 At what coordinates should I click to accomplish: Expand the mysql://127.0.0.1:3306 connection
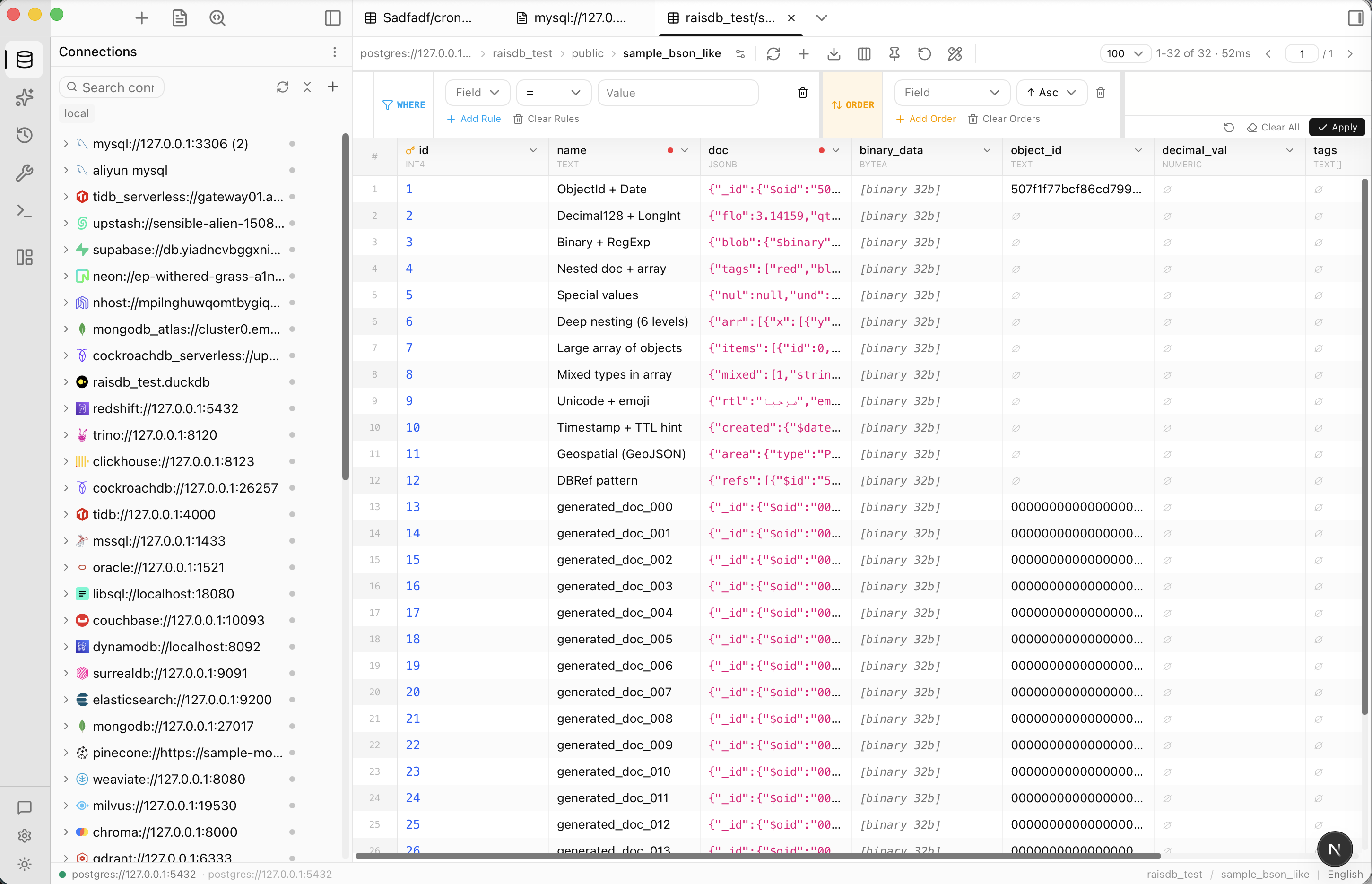[x=66, y=144]
